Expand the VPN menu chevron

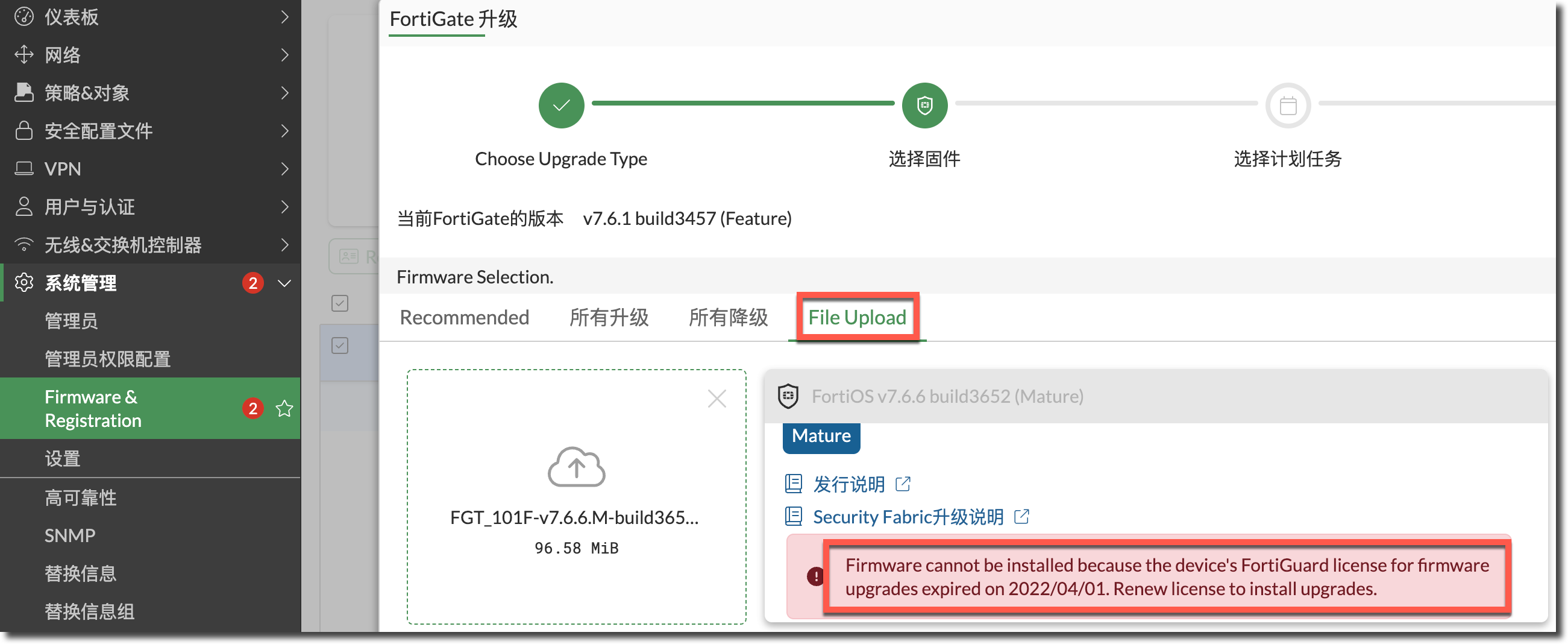[284, 169]
